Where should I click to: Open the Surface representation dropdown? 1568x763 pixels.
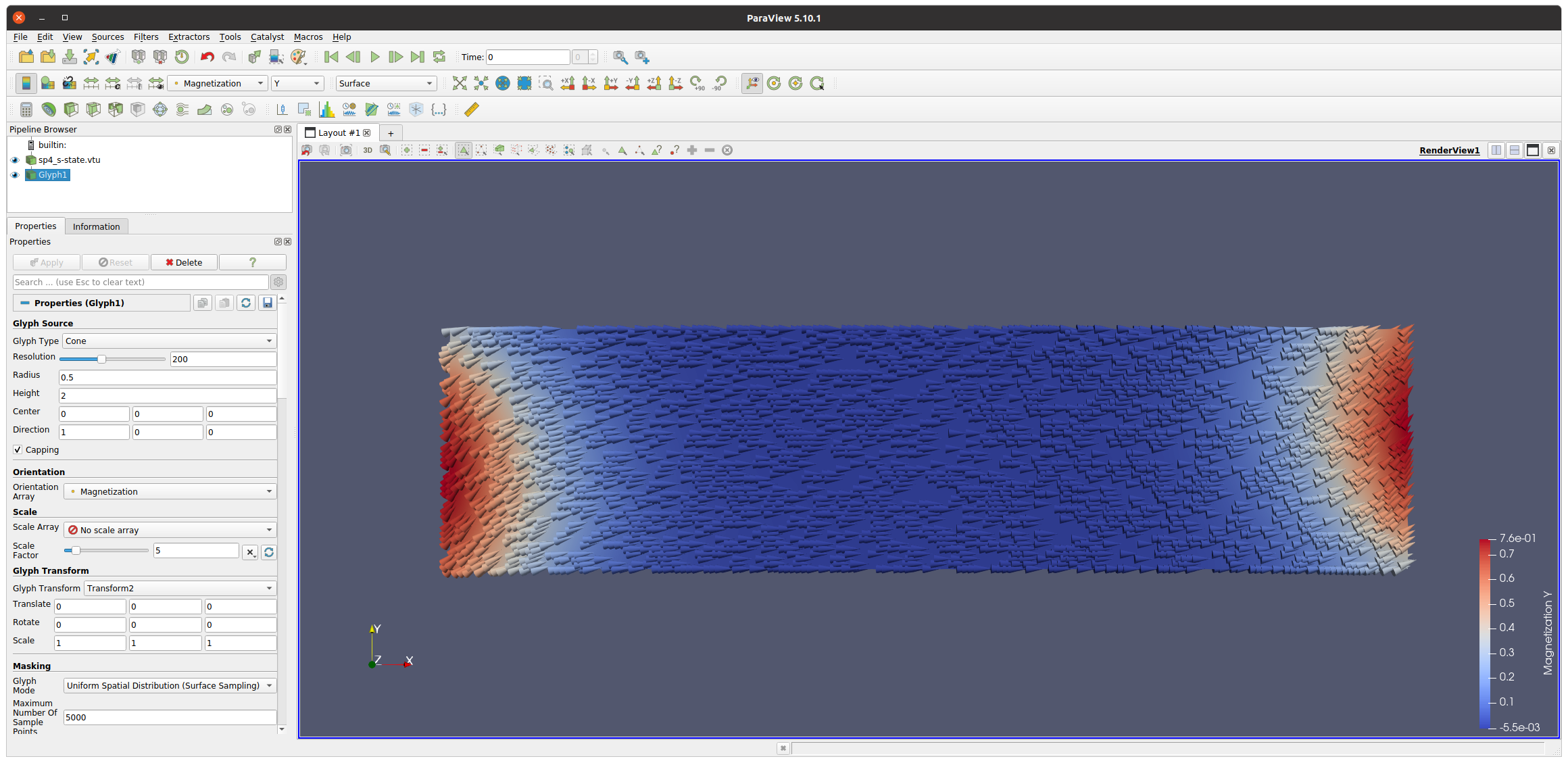386,84
